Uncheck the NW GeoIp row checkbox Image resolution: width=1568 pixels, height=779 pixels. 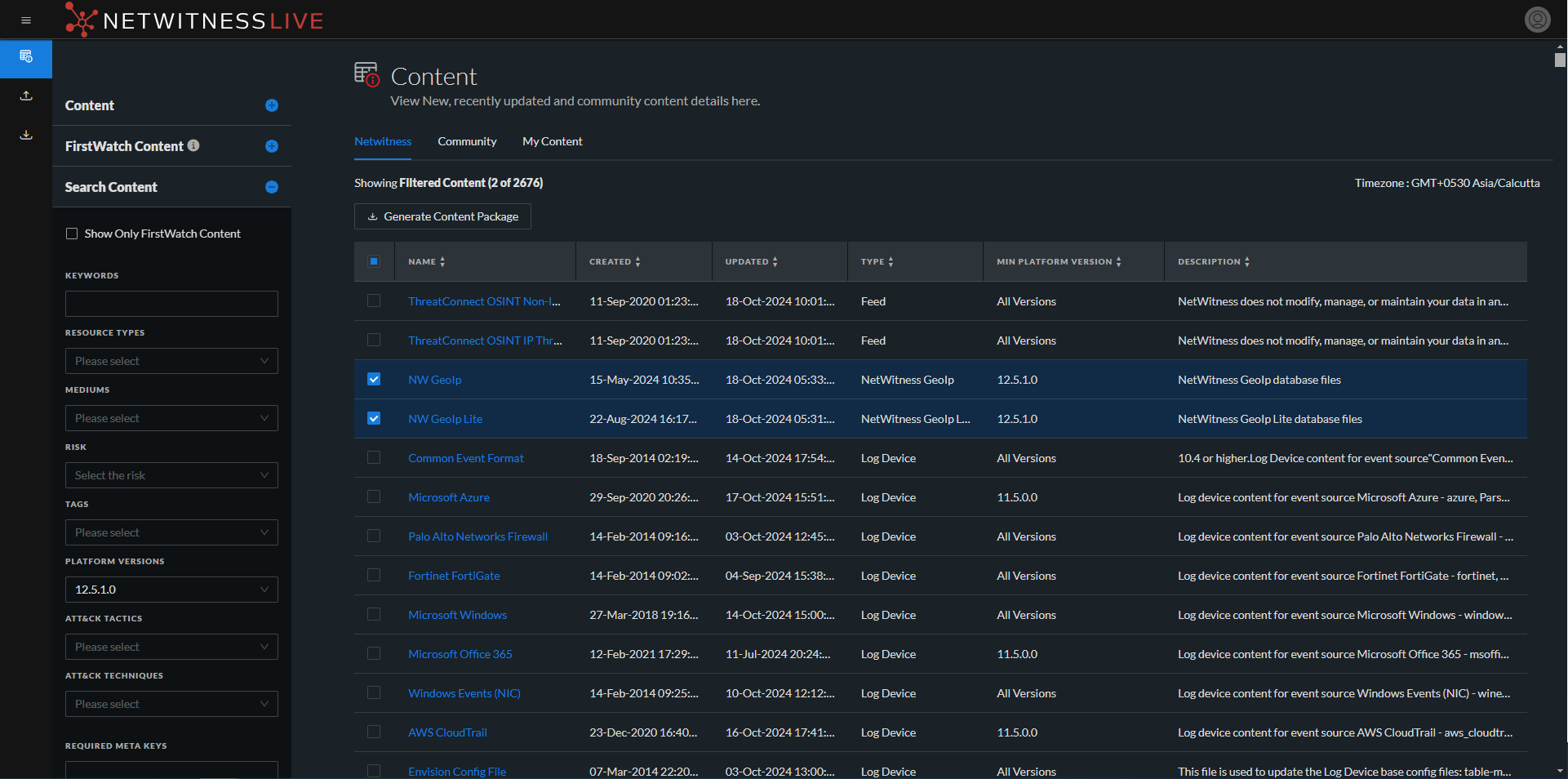pos(374,379)
